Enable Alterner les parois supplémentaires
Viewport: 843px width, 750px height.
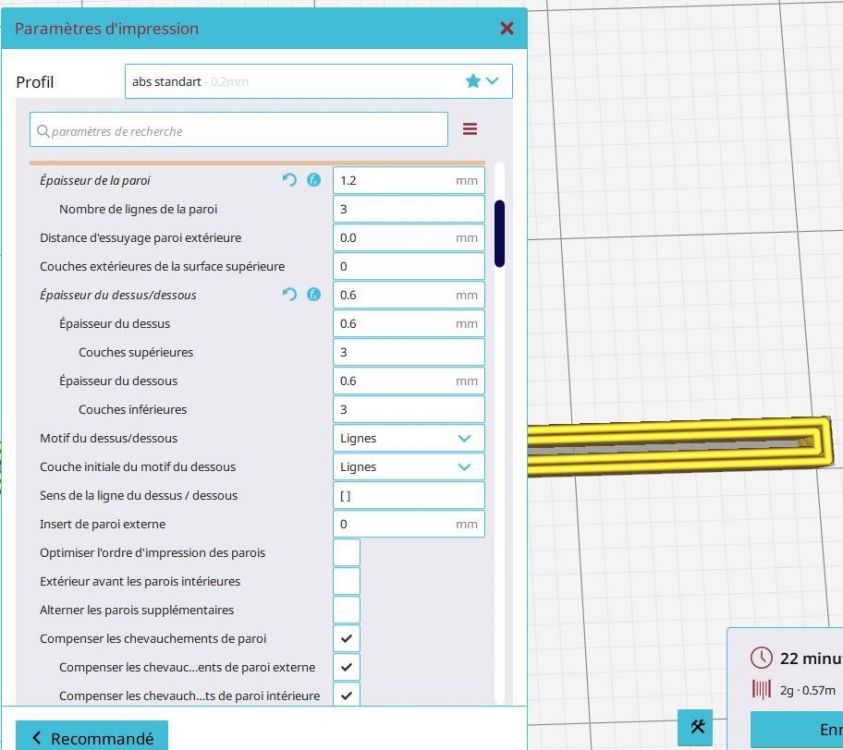click(346, 610)
